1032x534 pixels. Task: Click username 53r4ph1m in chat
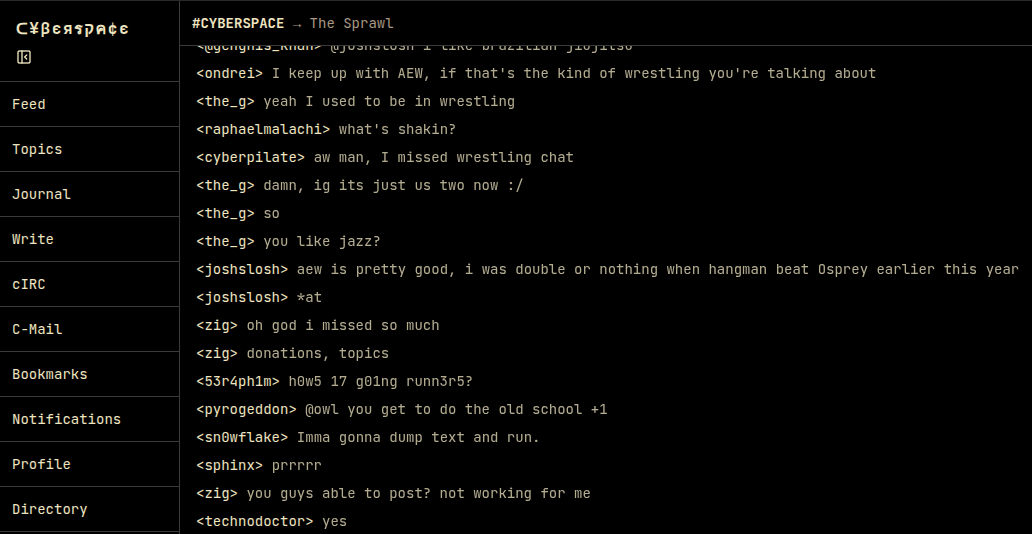click(x=238, y=381)
